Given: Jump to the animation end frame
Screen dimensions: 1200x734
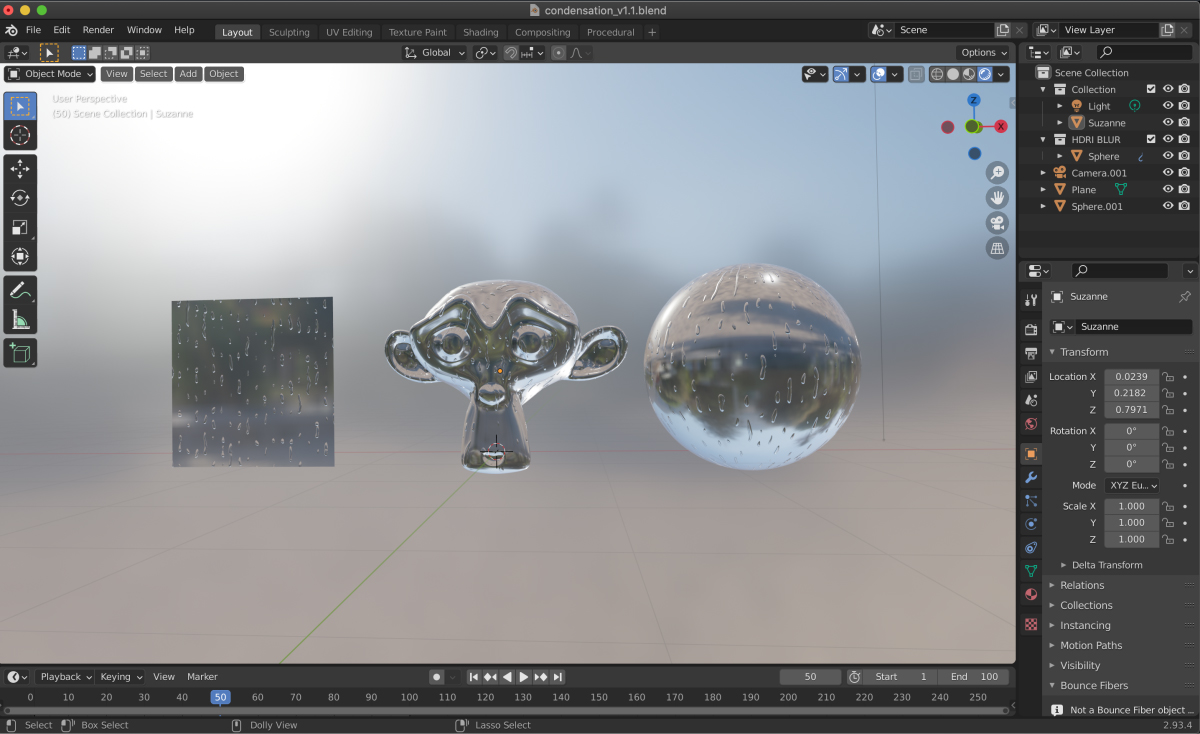Looking at the screenshot, I should click(x=558, y=677).
